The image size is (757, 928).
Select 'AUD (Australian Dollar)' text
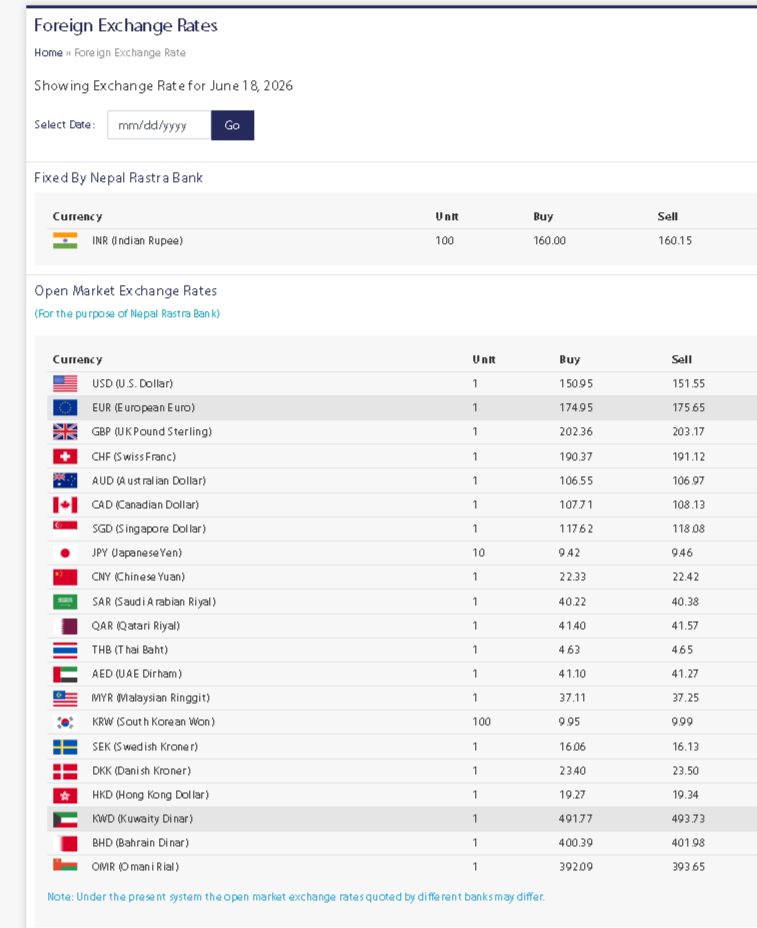click(x=149, y=481)
